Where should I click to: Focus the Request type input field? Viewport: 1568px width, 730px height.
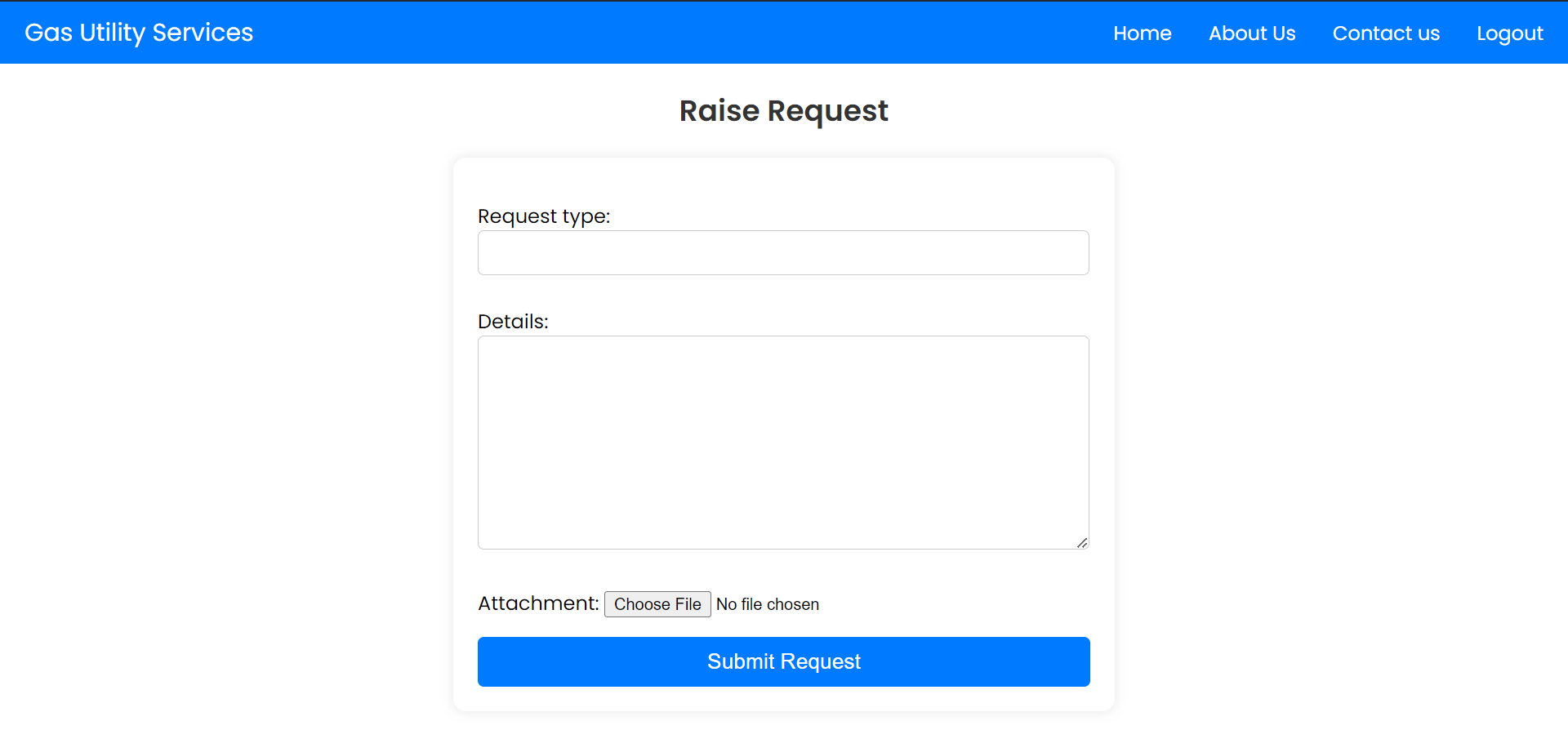click(783, 252)
